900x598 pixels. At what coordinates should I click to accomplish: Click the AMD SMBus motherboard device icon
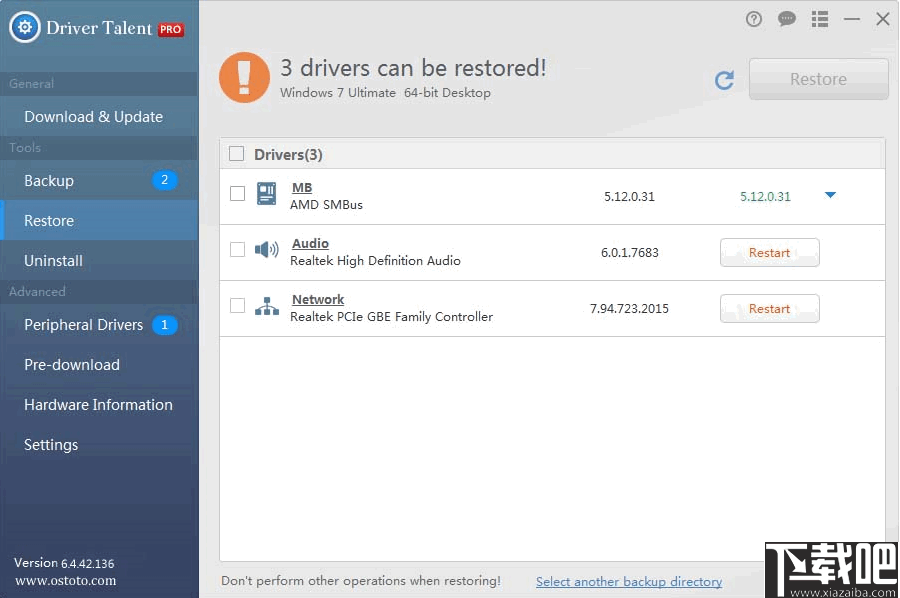266,195
